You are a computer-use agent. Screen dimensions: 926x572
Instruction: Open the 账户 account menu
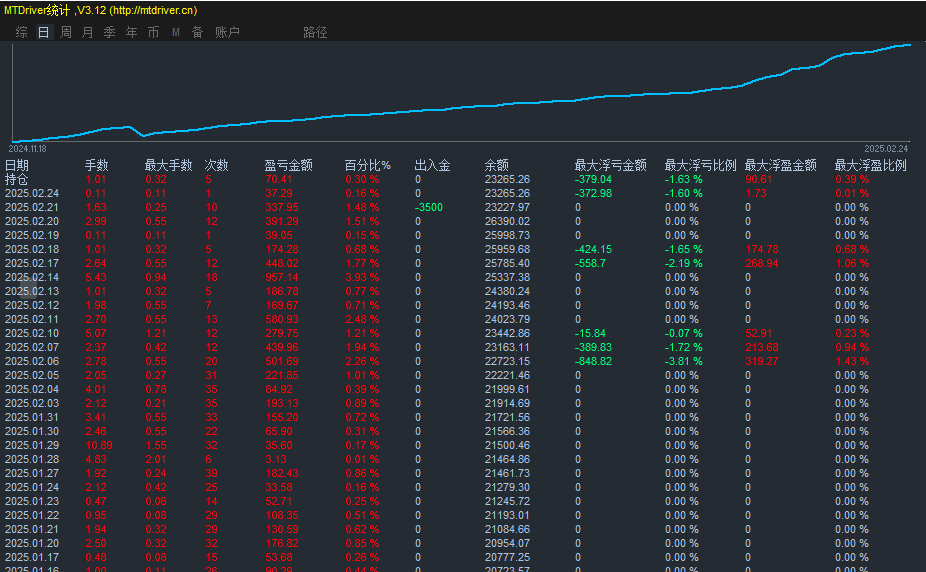(x=227, y=32)
